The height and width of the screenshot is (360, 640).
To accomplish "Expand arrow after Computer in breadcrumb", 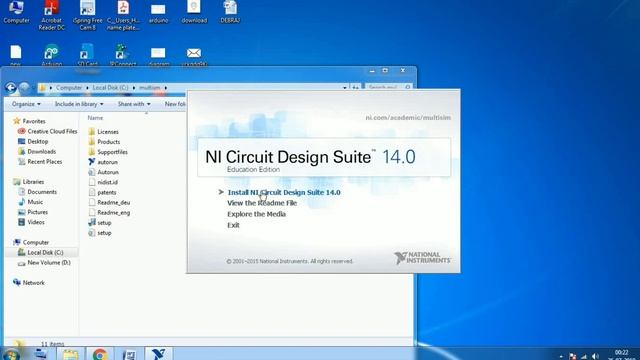I will 87,88.
